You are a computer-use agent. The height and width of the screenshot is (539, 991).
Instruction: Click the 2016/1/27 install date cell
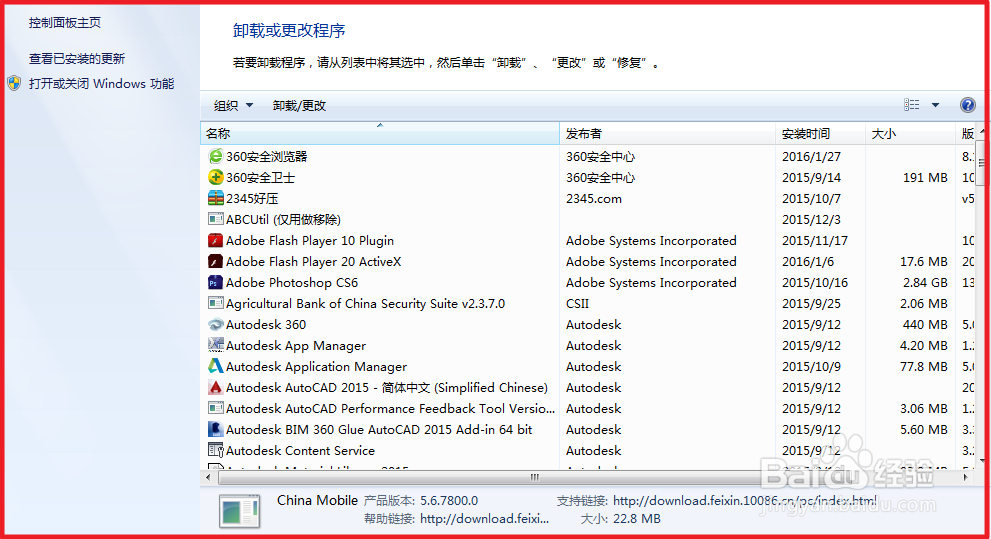pyautogui.click(x=811, y=156)
